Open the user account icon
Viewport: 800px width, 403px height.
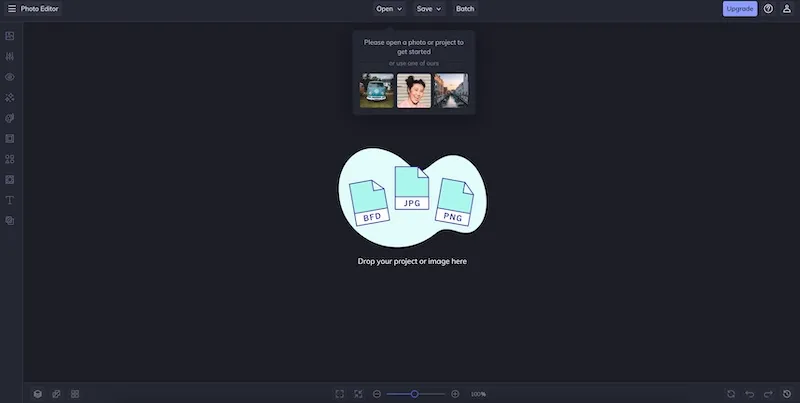point(787,9)
